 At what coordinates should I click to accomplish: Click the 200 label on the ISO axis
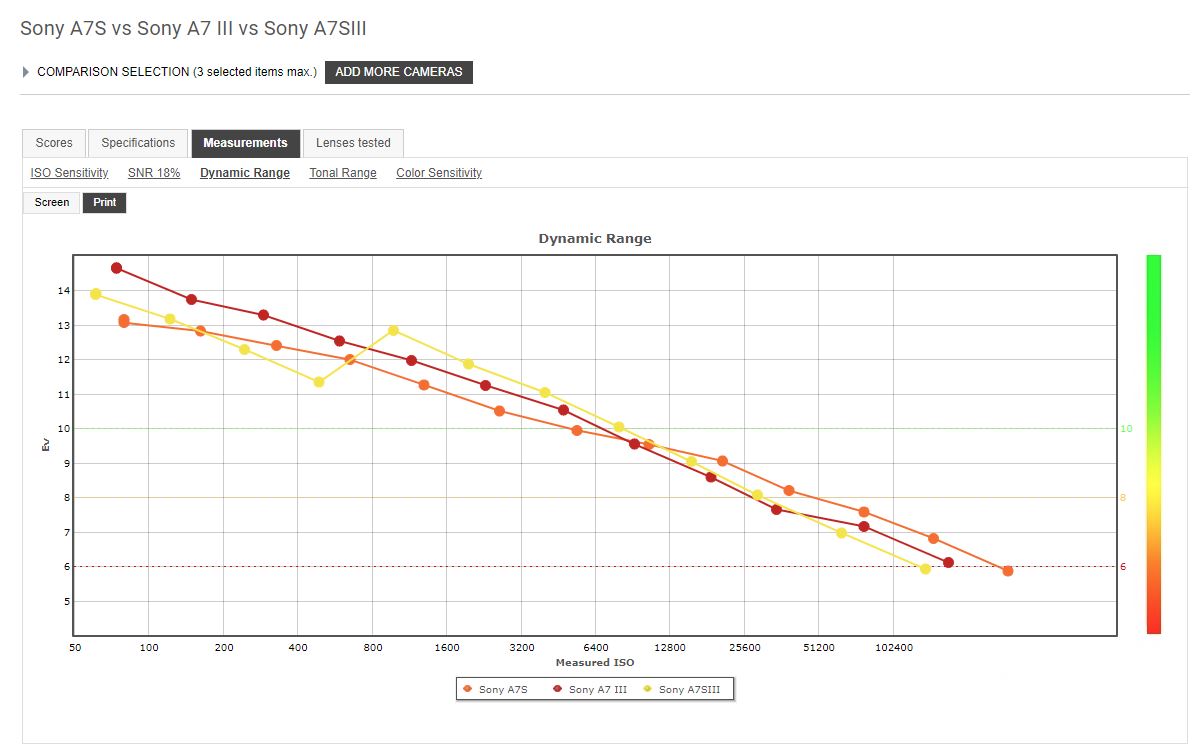point(224,648)
